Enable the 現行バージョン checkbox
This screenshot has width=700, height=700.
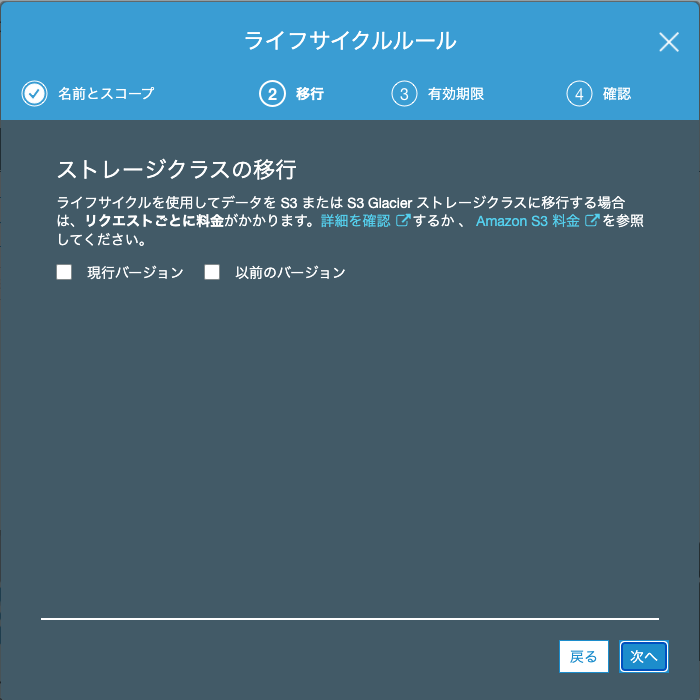(x=64, y=272)
